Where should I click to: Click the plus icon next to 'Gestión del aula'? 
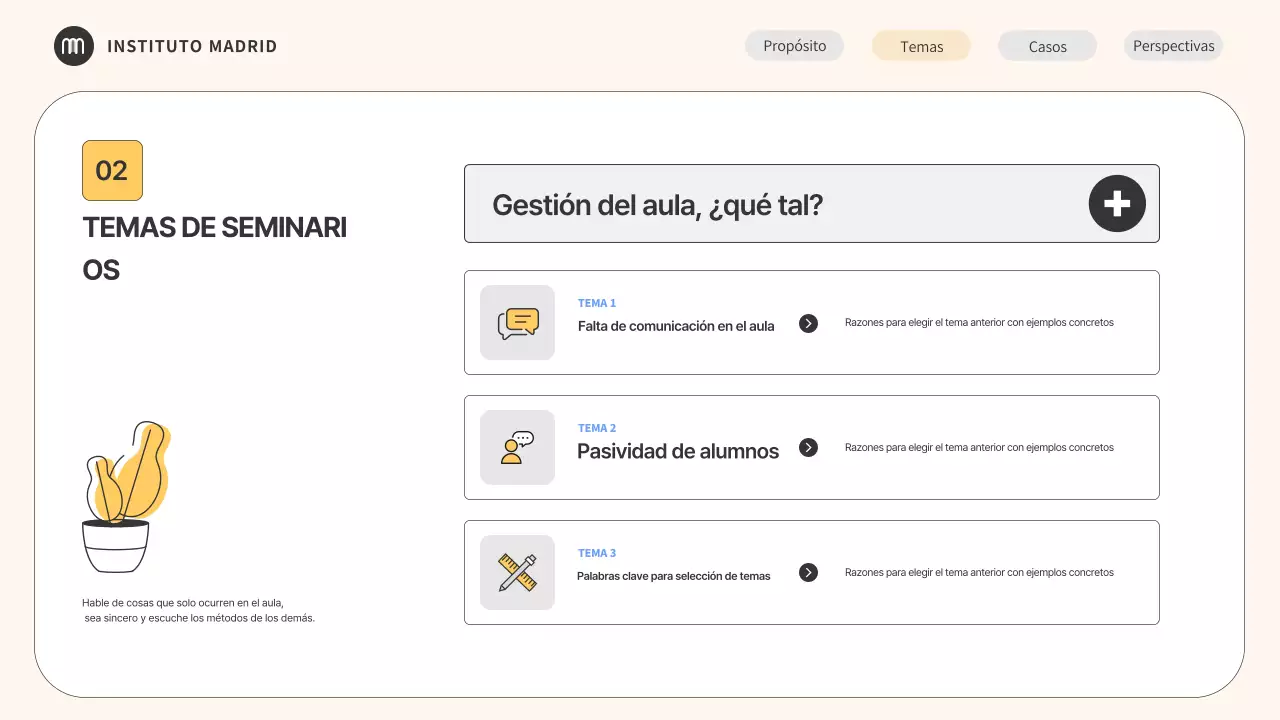tap(1116, 203)
